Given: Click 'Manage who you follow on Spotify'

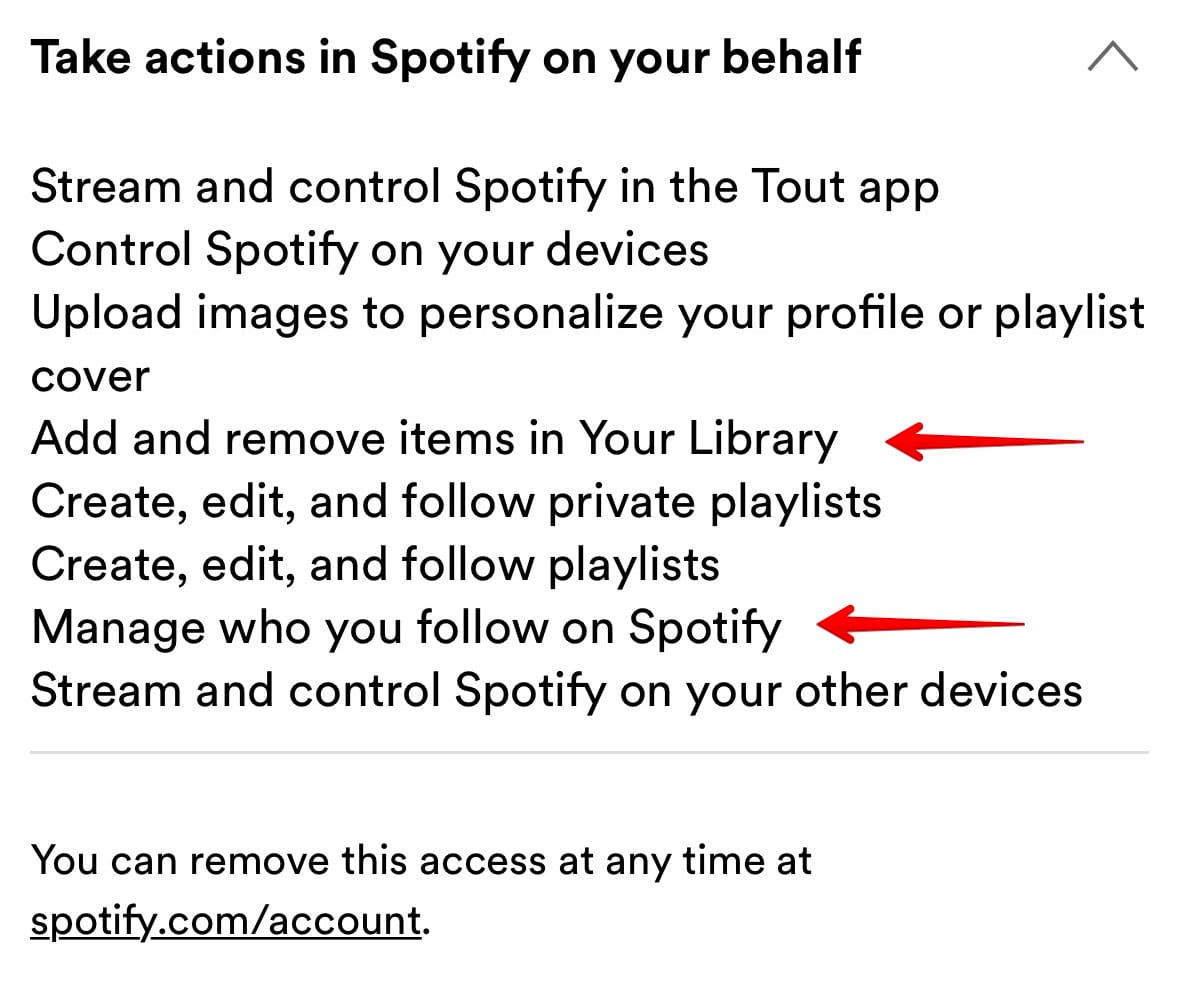Looking at the screenshot, I should point(407,627).
